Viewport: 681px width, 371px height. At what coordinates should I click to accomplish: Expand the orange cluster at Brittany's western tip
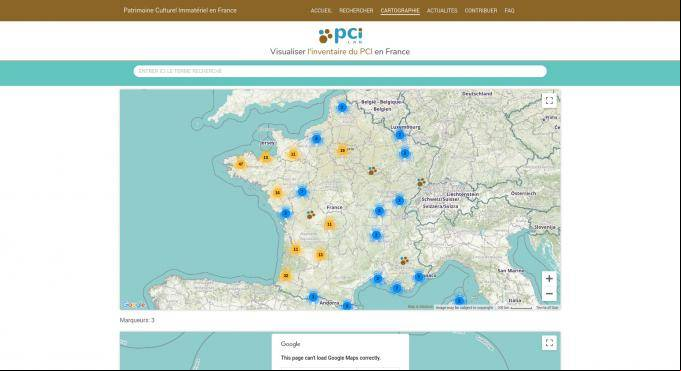pos(241,164)
